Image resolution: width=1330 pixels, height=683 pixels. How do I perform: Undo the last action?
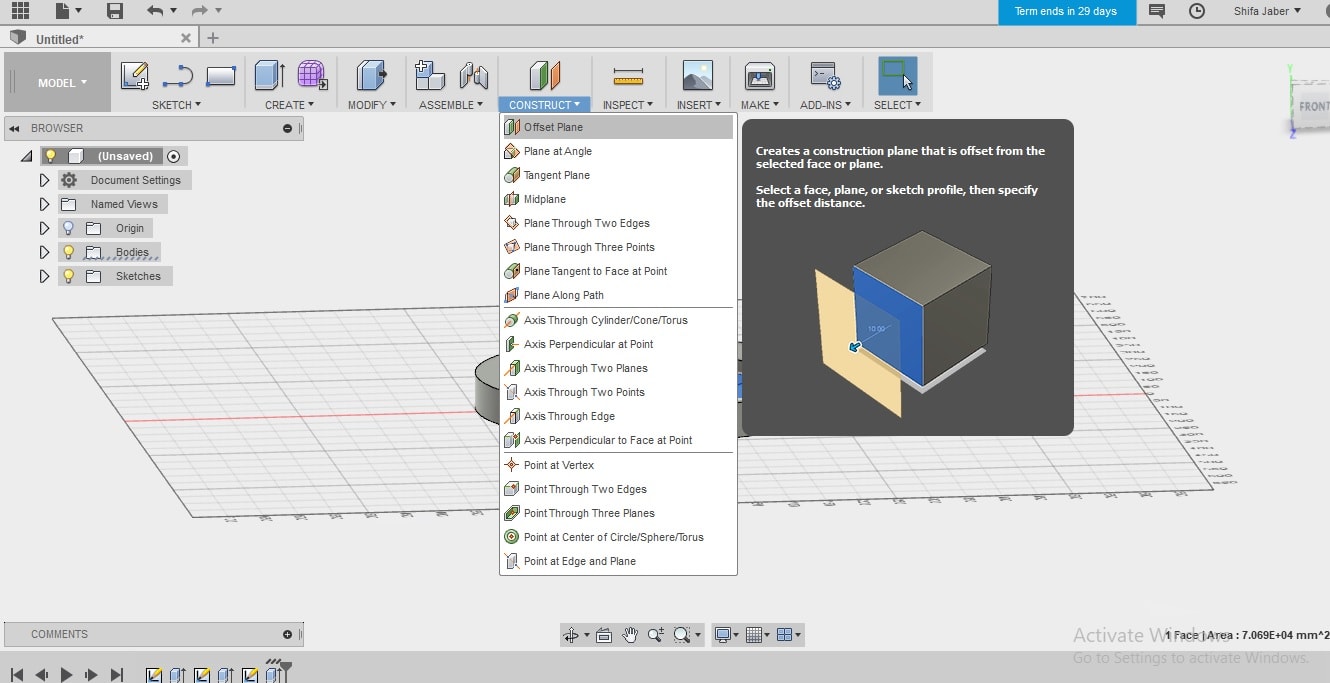(155, 11)
